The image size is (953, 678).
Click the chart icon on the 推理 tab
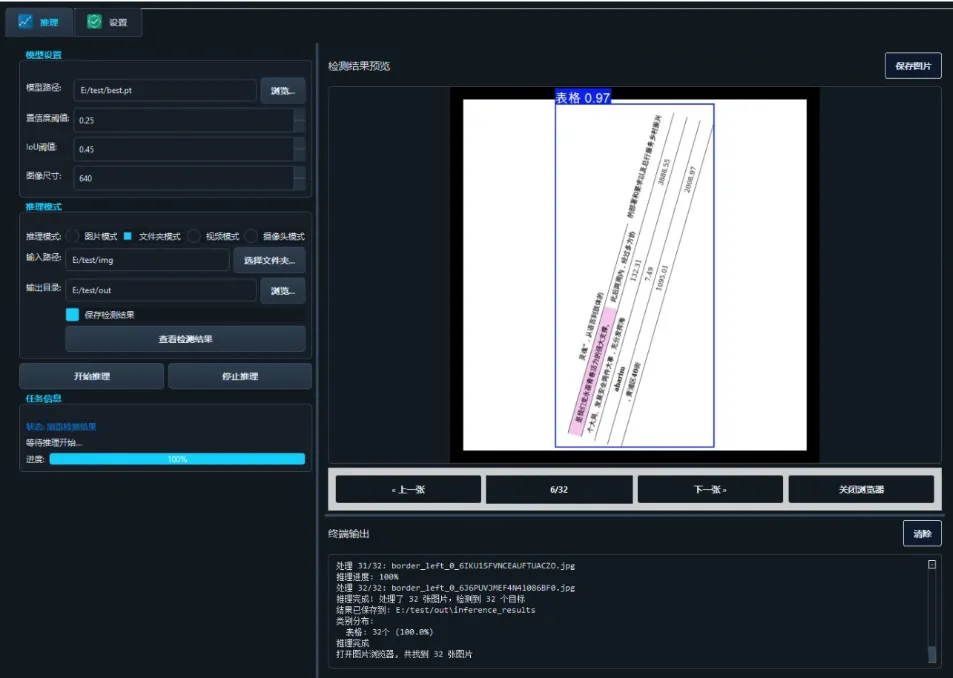pyautogui.click(x=28, y=20)
